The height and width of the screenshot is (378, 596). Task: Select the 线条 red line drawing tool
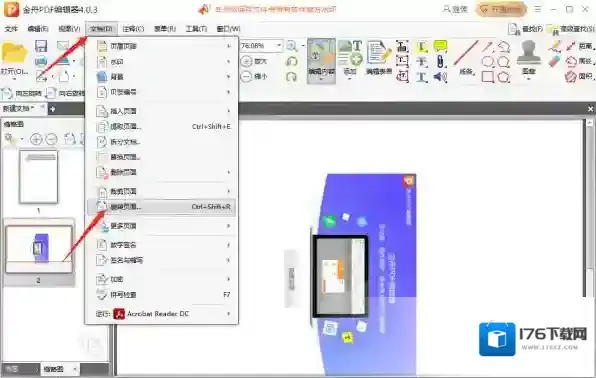click(x=466, y=58)
